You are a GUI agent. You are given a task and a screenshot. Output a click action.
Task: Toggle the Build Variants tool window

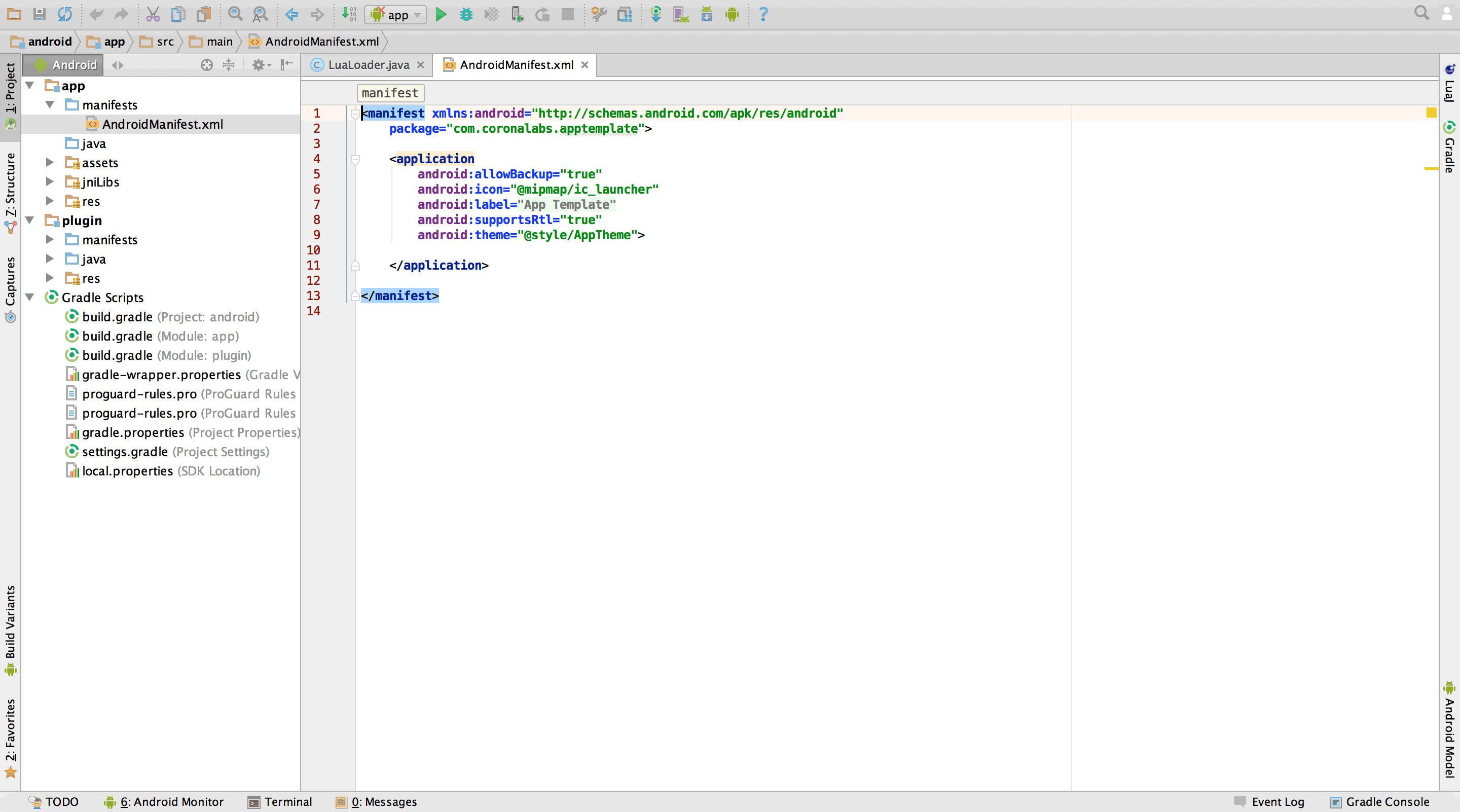[x=11, y=629]
